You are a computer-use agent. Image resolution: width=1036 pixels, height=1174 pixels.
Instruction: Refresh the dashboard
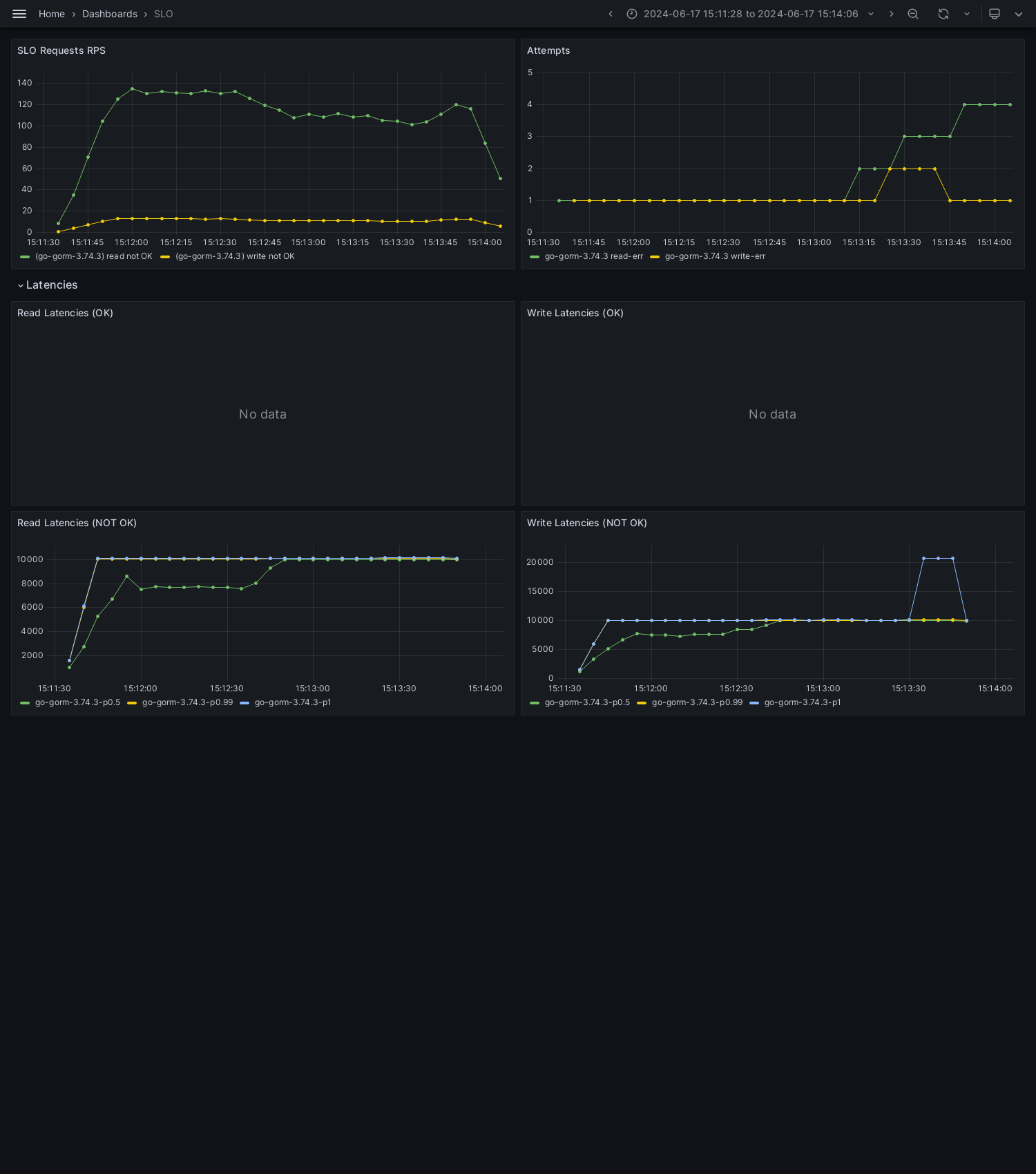click(x=943, y=14)
